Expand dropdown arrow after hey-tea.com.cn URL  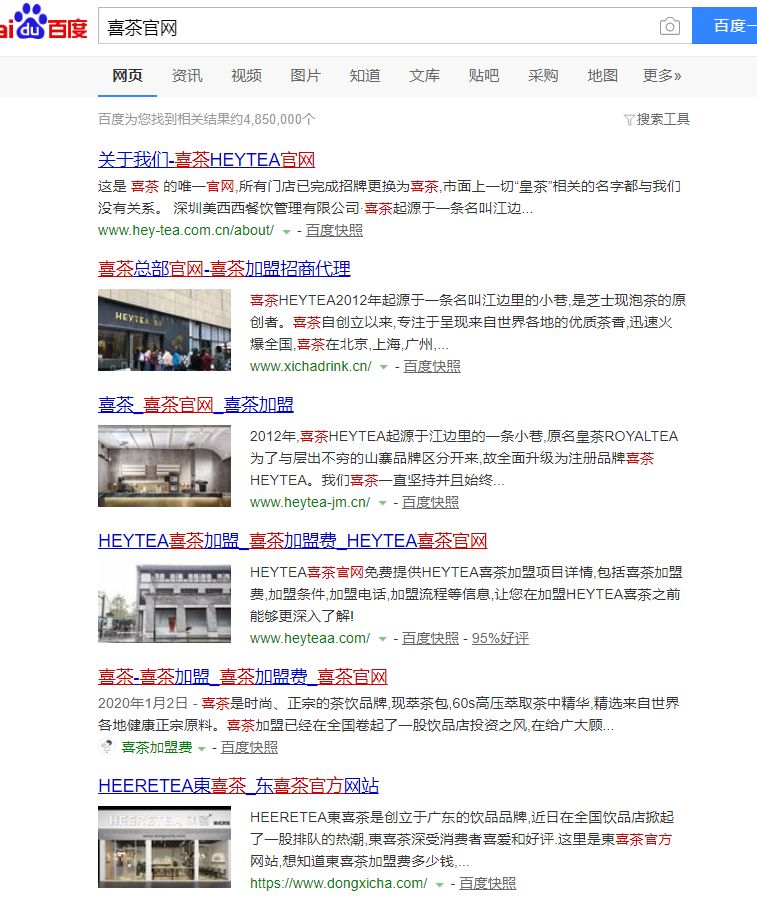click(x=286, y=232)
